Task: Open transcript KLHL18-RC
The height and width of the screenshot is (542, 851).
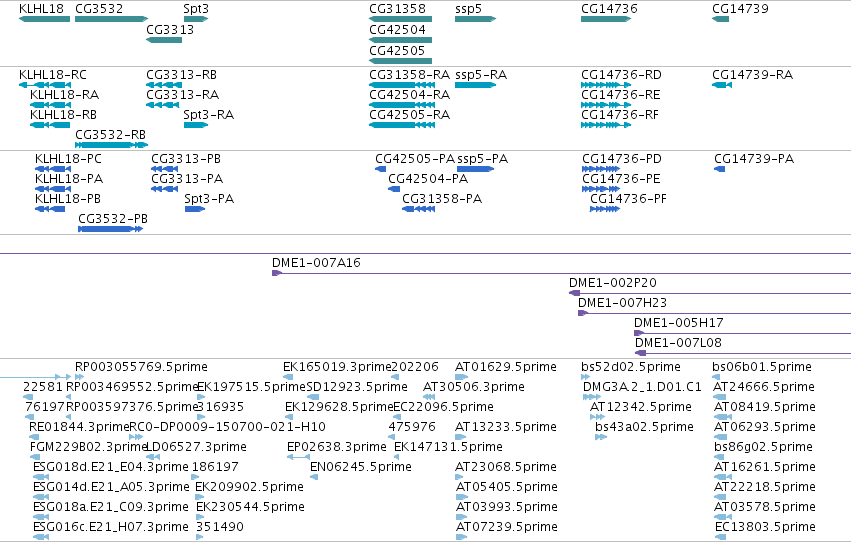Action: (45, 85)
